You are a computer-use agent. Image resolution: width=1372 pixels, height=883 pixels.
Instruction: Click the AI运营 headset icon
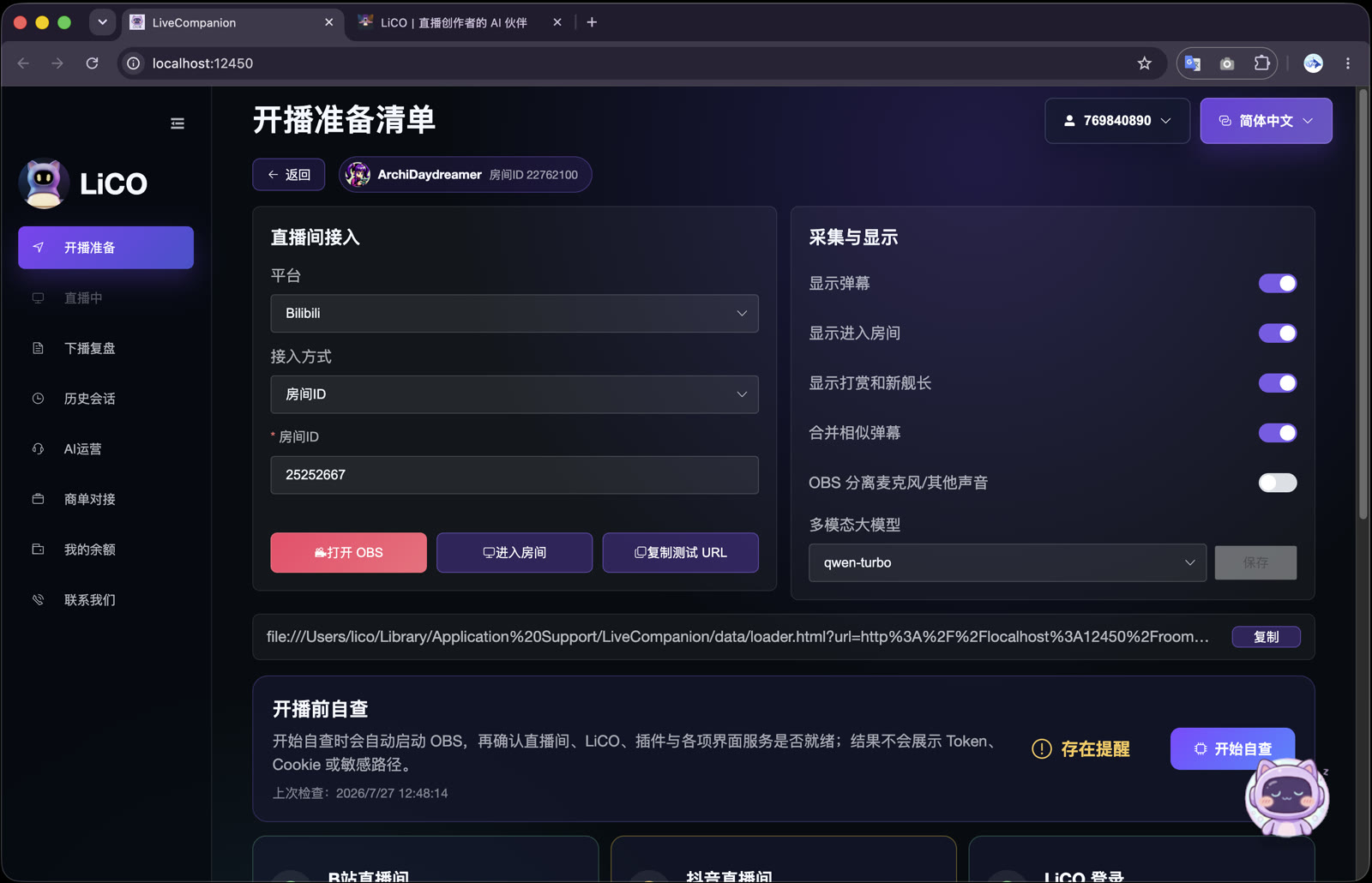38,448
